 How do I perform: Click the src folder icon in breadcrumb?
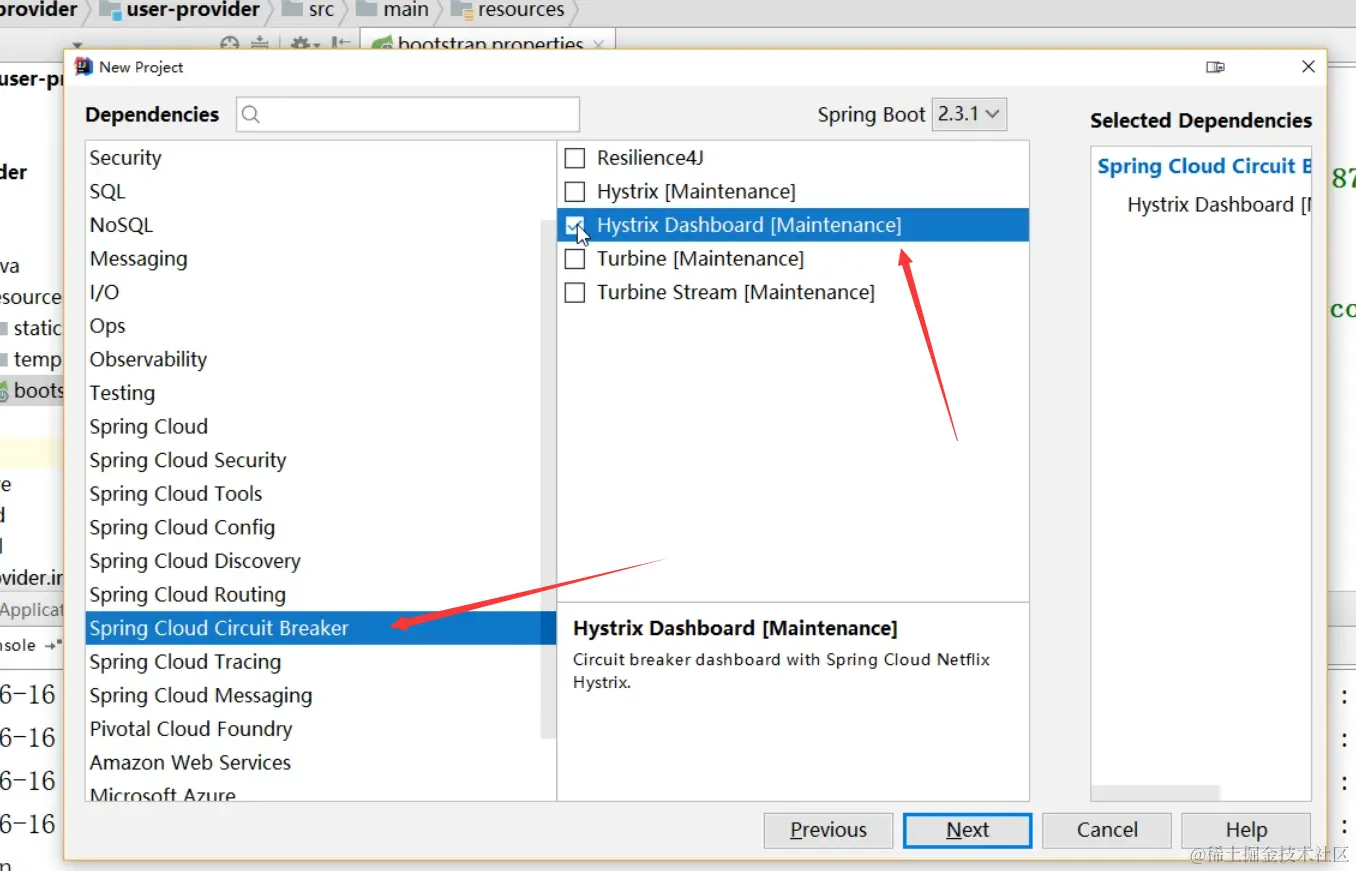point(293,10)
